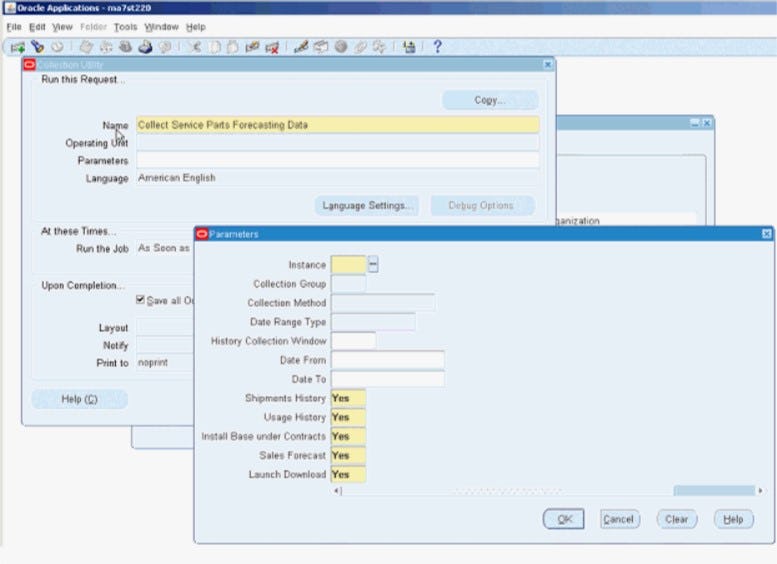Click the Oracle icon on the request window title bar

tap(30, 65)
